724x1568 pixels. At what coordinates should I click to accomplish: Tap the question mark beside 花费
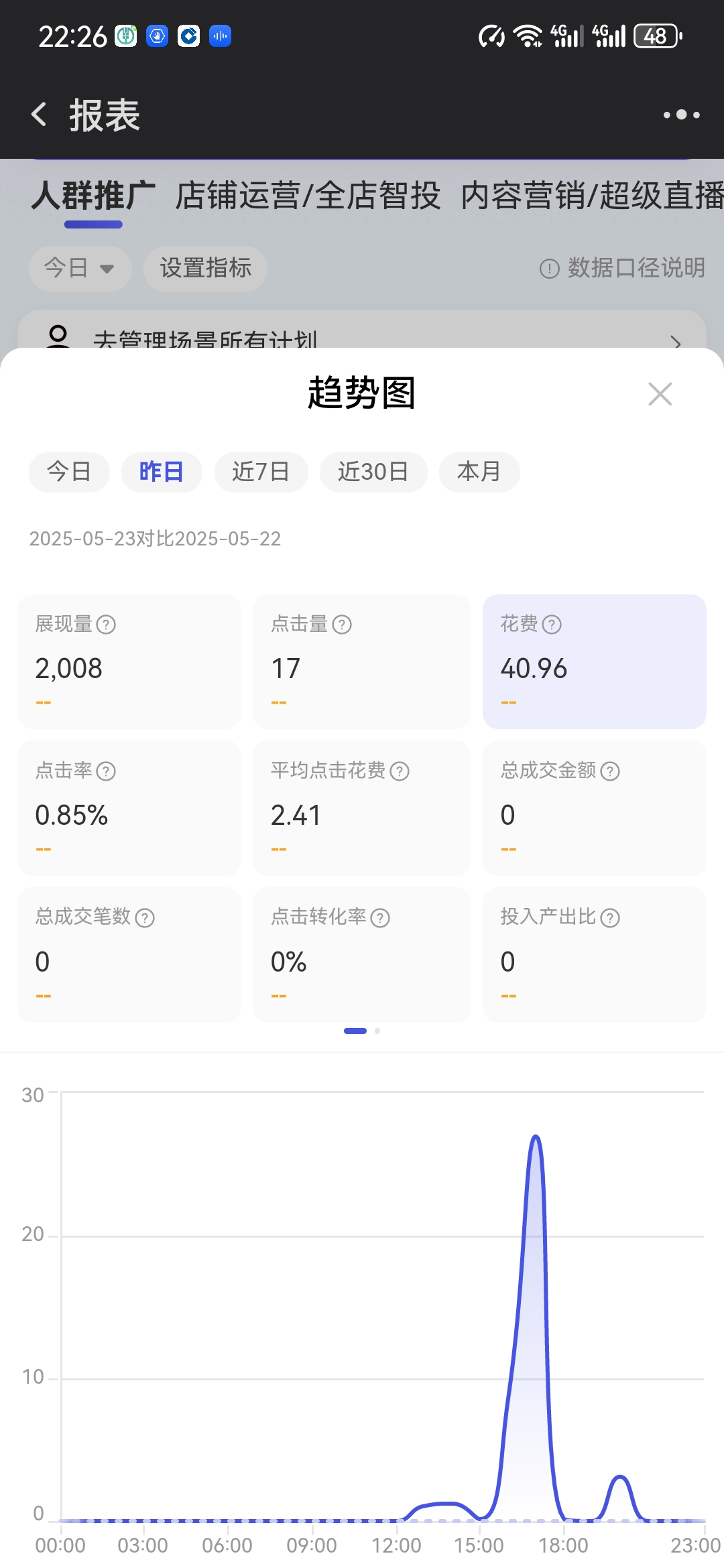point(551,625)
